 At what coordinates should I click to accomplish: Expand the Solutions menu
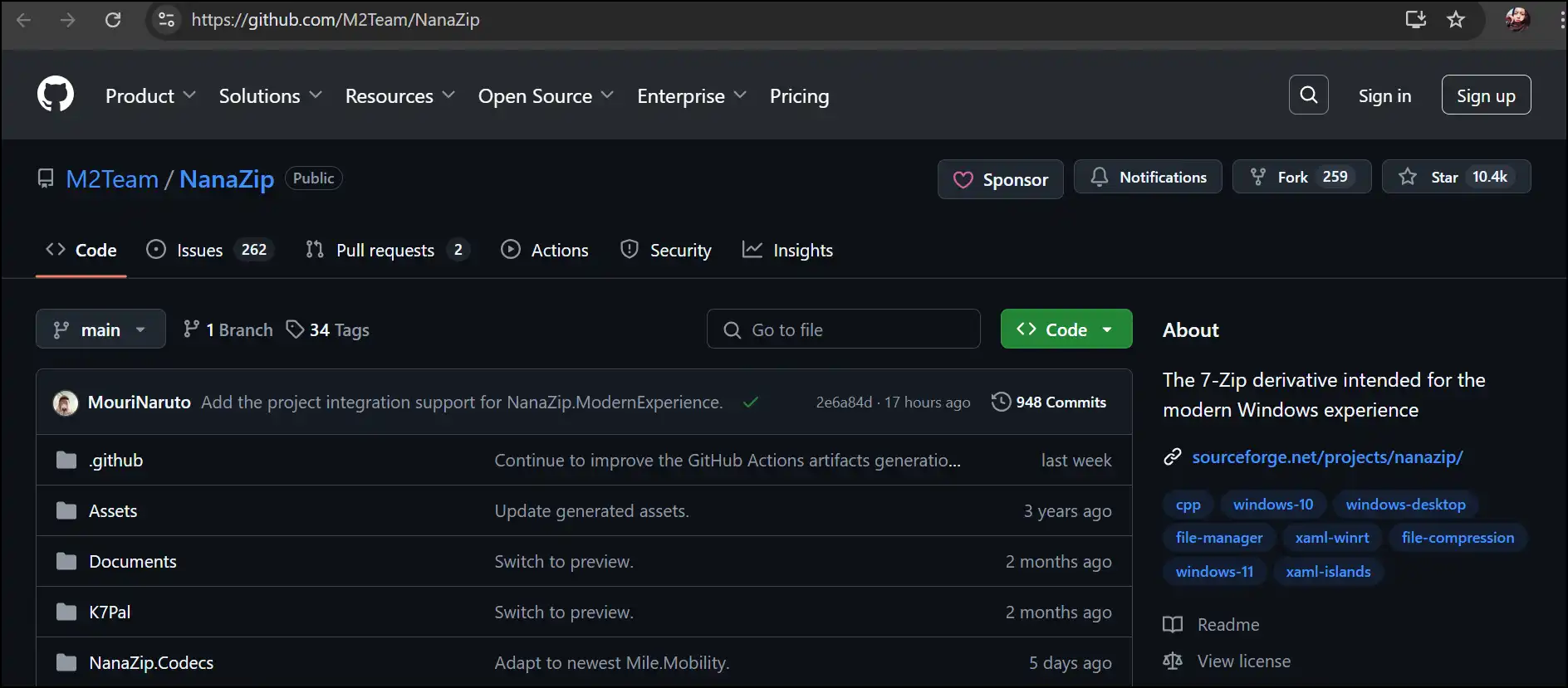270,96
